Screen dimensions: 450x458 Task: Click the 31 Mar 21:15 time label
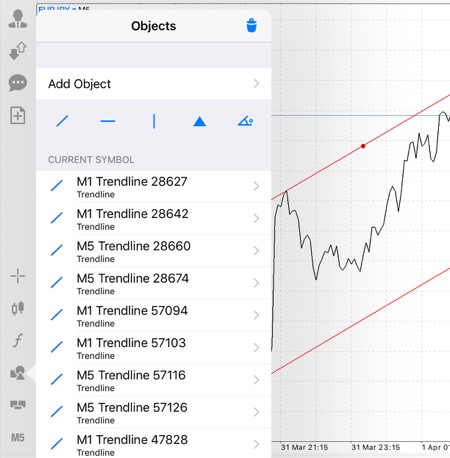click(304, 447)
